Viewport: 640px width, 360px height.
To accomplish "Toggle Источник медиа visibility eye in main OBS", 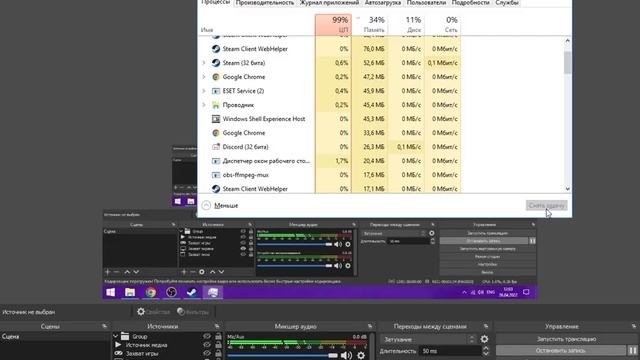I will coord(207,345).
